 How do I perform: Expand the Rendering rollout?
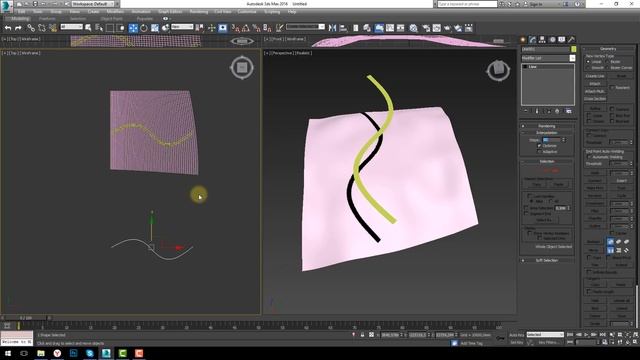point(547,126)
